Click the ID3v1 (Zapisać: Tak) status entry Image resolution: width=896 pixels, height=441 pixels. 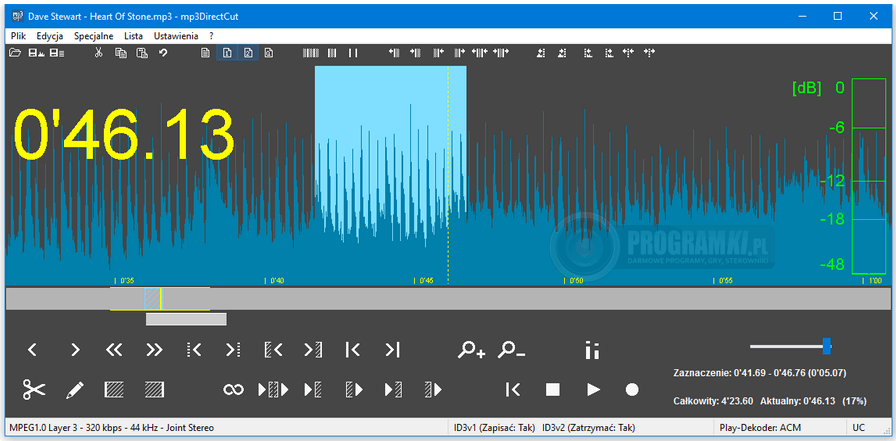pos(494,427)
